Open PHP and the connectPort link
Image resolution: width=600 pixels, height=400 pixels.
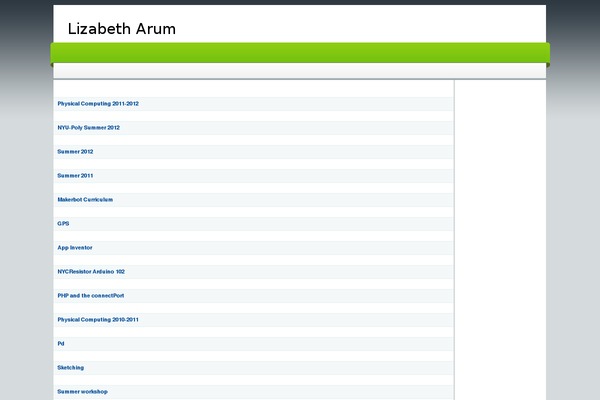[91, 296]
